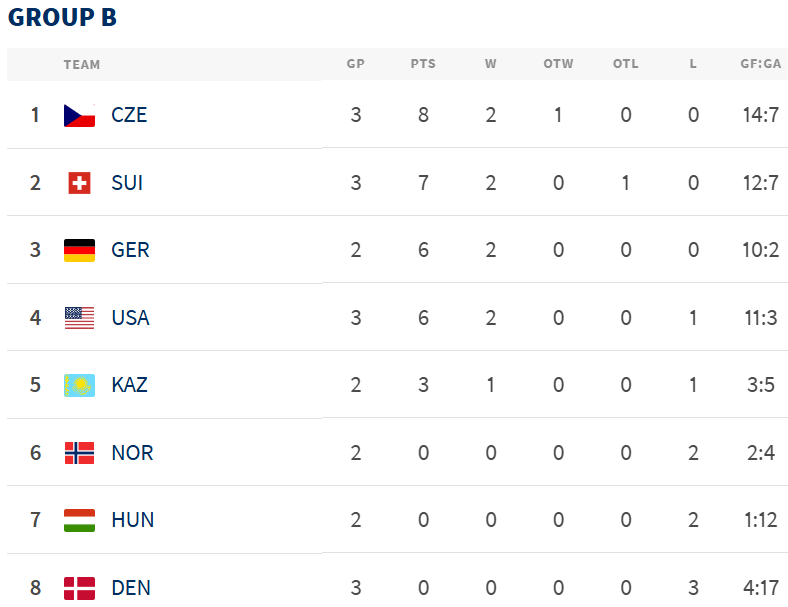
Task: Select the HUN team name
Action: tap(133, 520)
